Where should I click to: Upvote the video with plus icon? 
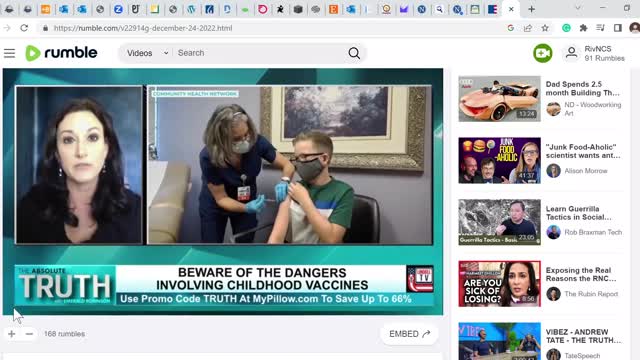(x=11, y=334)
